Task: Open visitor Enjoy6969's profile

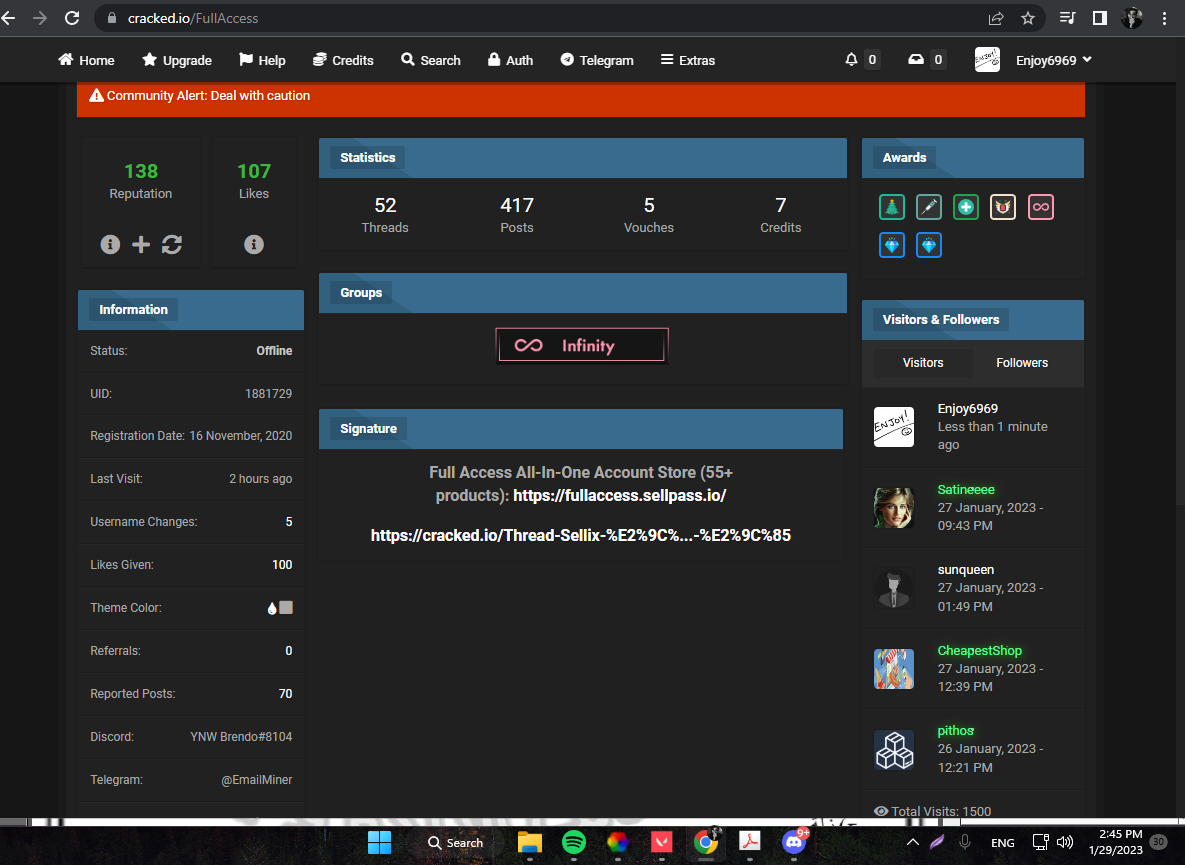Action: pyautogui.click(x=967, y=409)
